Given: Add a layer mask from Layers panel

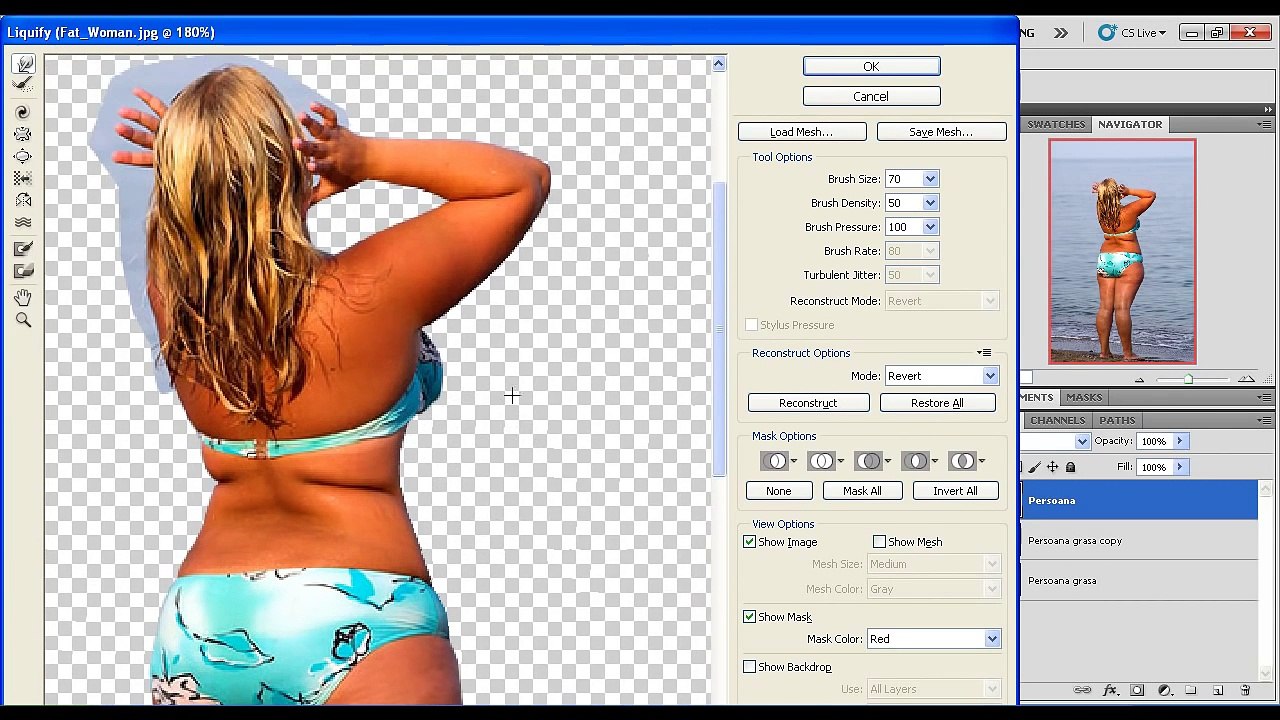Looking at the screenshot, I should pyautogui.click(x=1137, y=690).
